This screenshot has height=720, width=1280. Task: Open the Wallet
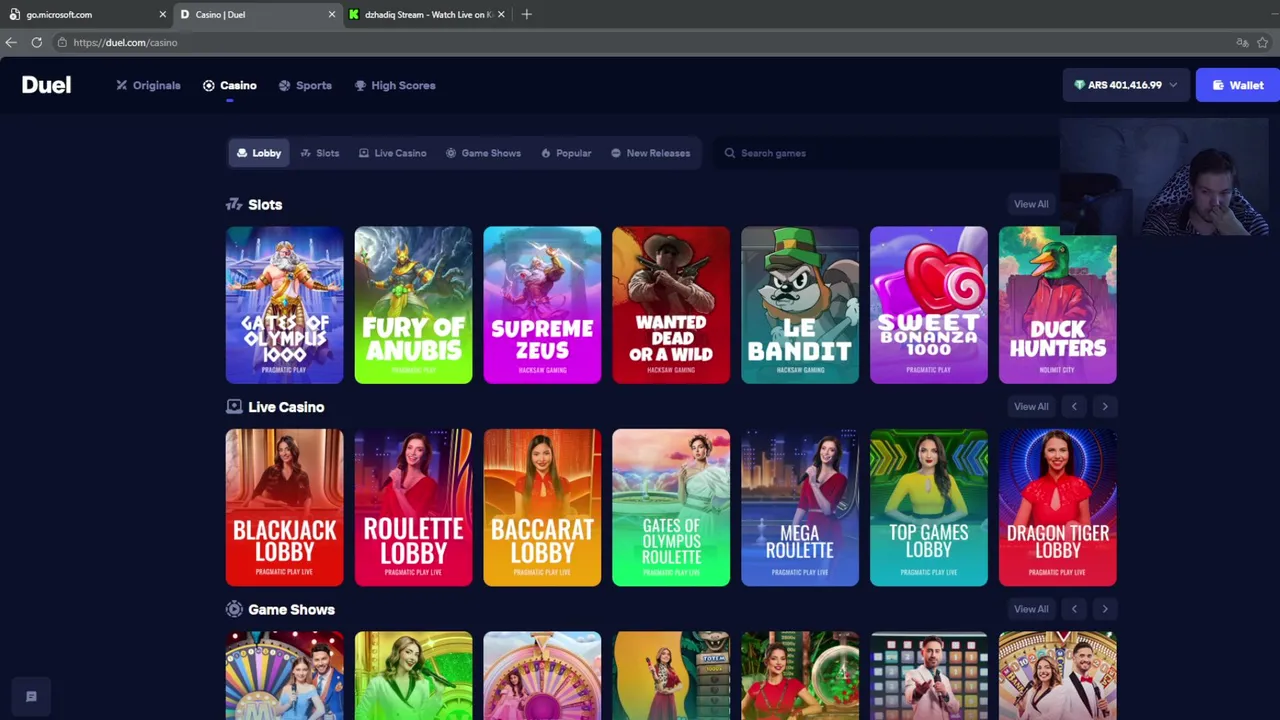click(x=1238, y=85)
